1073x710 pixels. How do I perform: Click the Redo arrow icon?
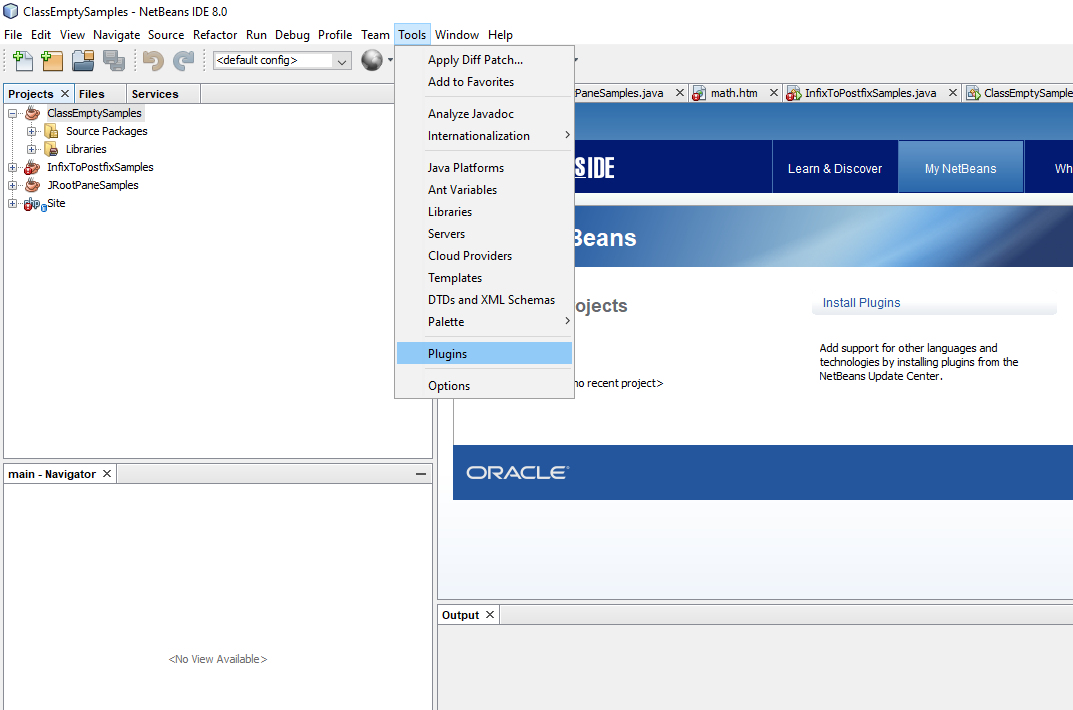tap(183, 61)
